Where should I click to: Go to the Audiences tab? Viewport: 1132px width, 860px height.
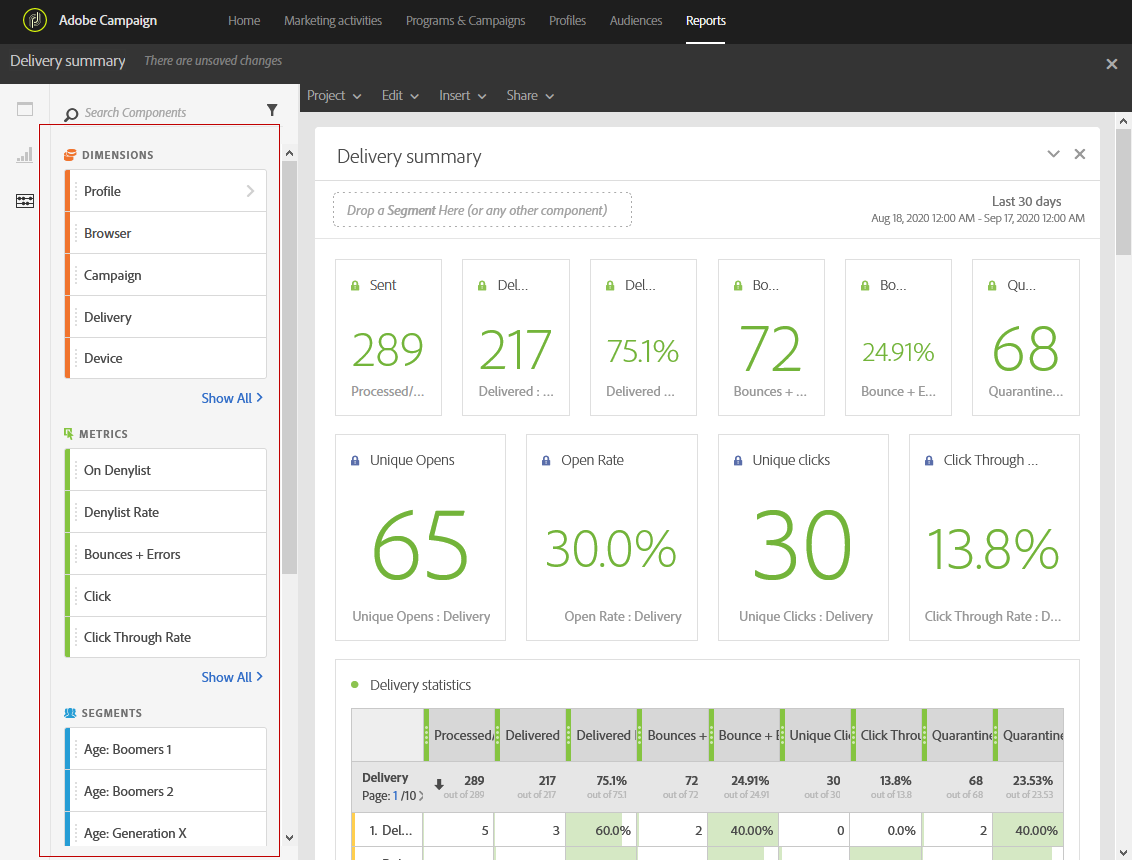(635, 21)
